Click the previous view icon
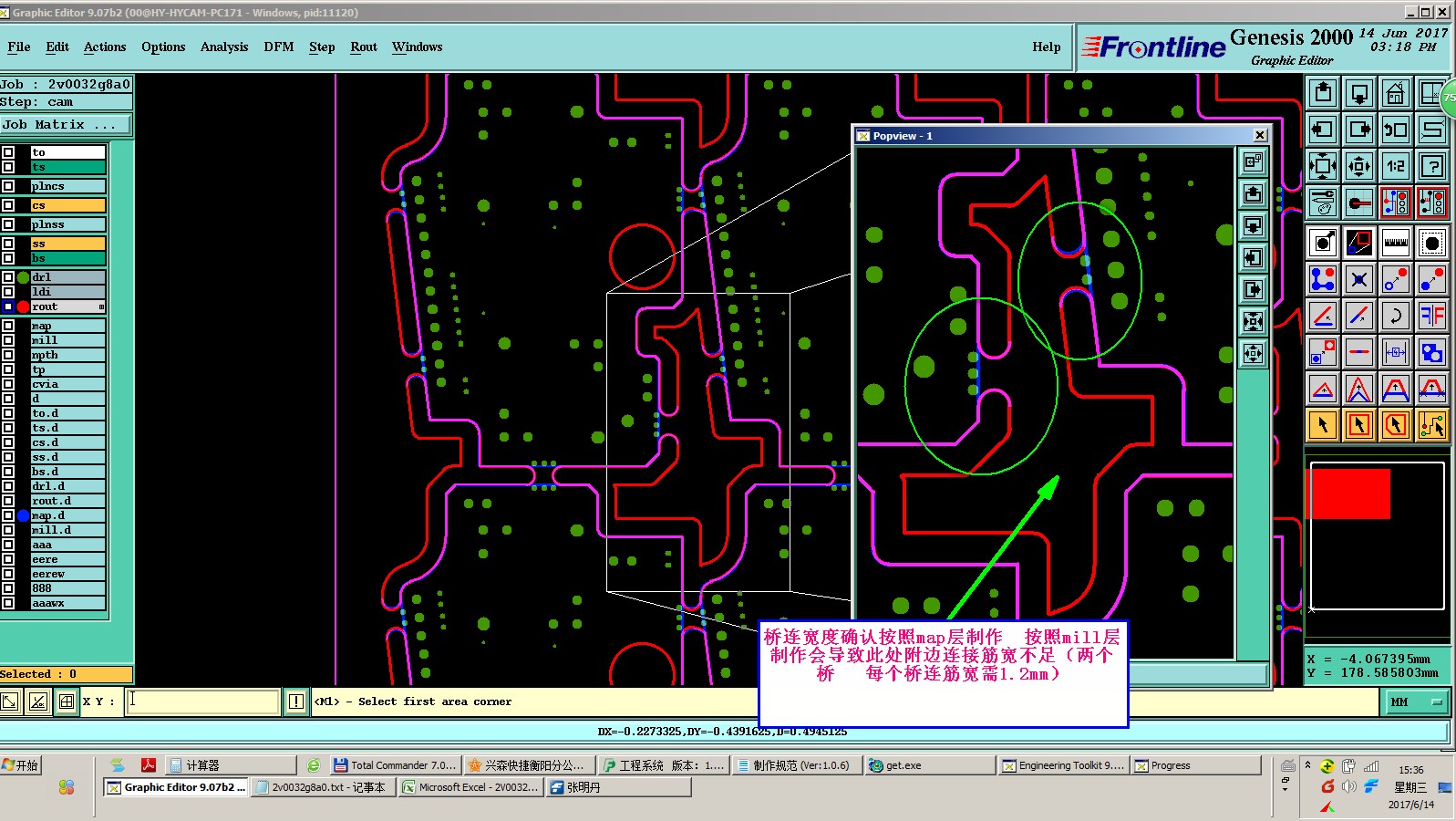This screenshot has width=1456, height=821. point(1396,130)
